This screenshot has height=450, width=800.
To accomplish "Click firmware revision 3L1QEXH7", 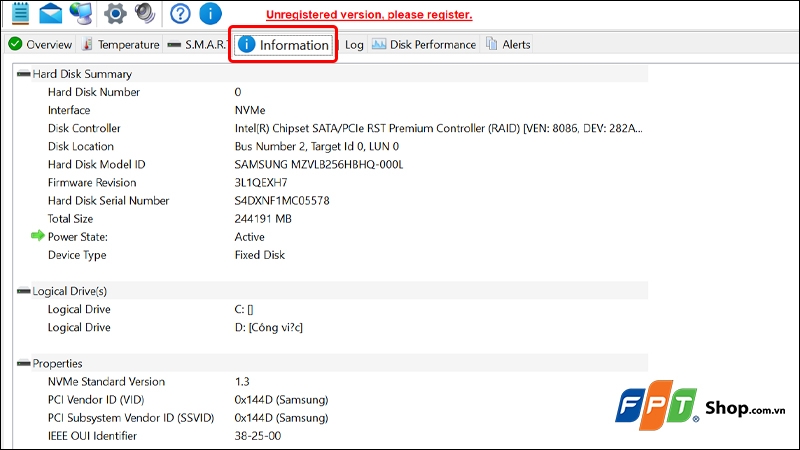I will point(261,183).
